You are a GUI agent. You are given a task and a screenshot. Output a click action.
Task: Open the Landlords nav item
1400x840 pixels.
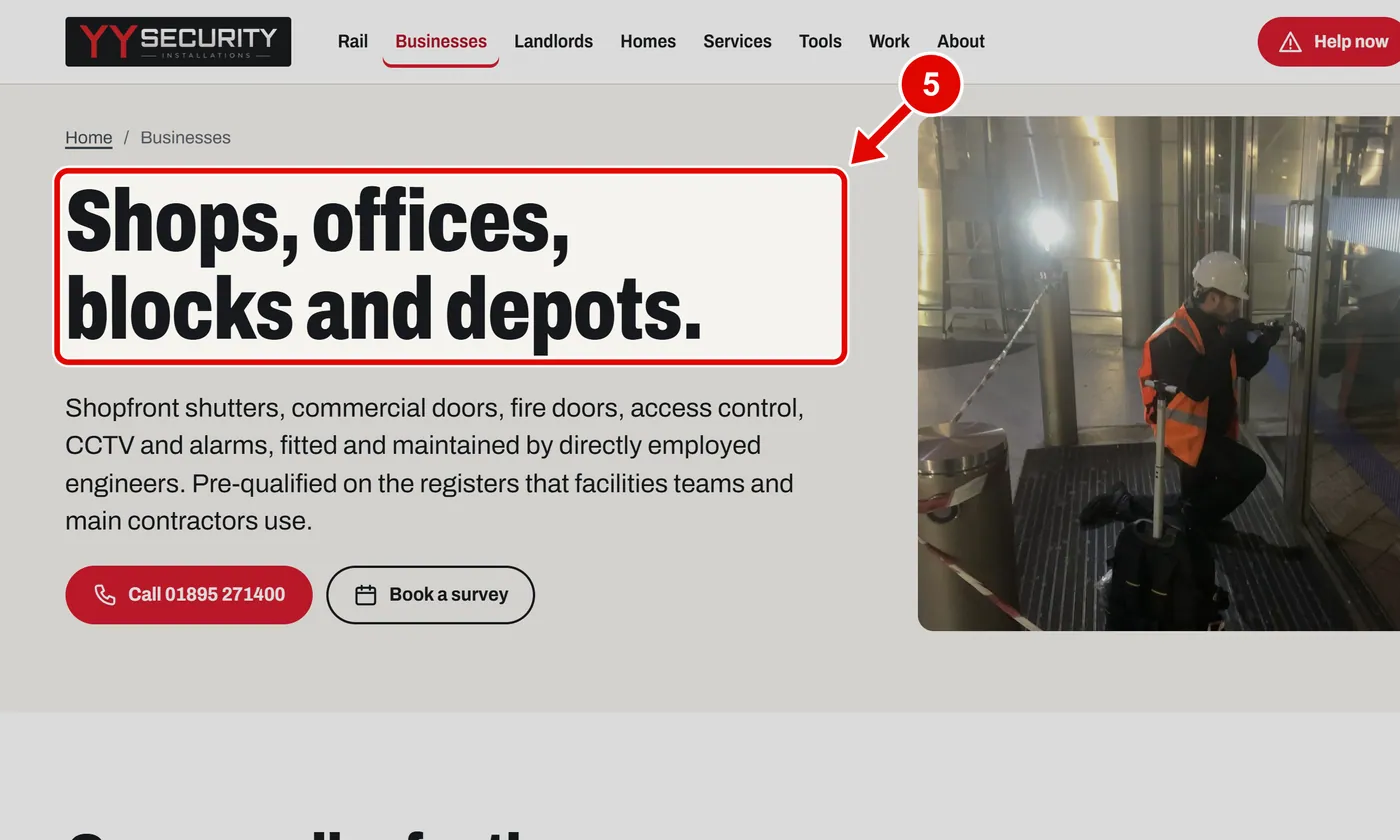[x=553, y=41]
